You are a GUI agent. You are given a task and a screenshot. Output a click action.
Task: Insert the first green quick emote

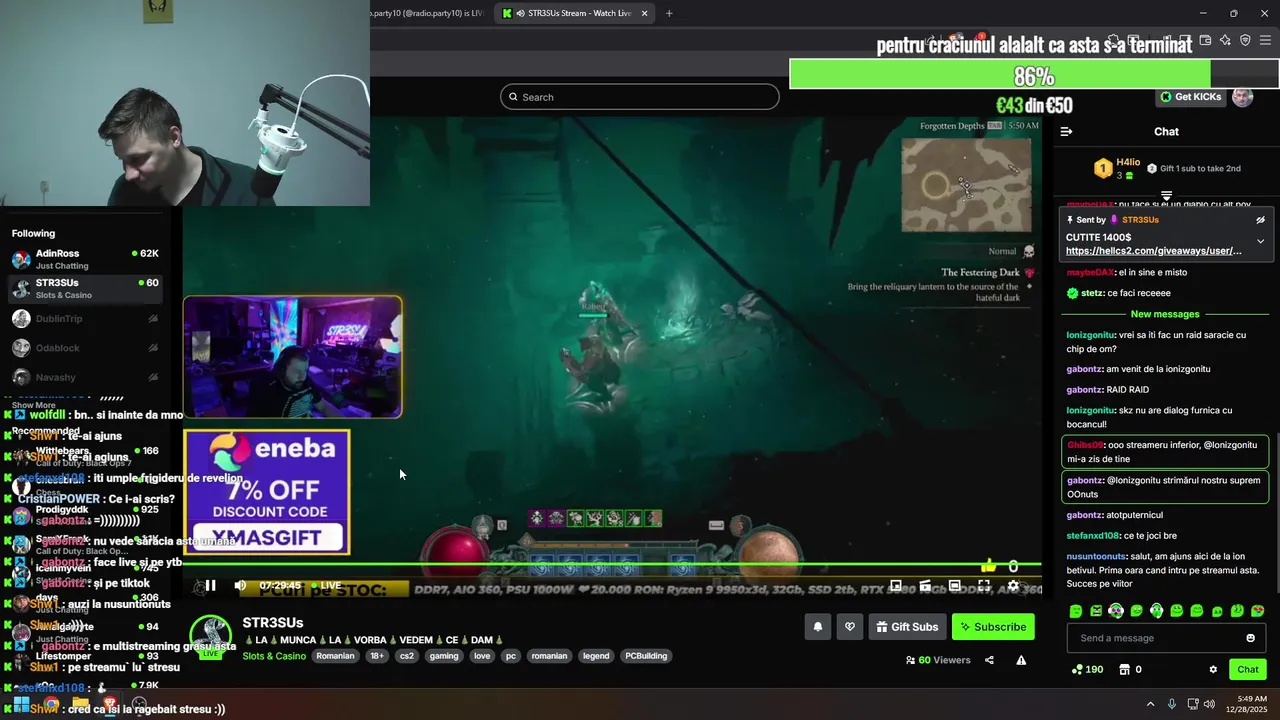[1076, 611]
